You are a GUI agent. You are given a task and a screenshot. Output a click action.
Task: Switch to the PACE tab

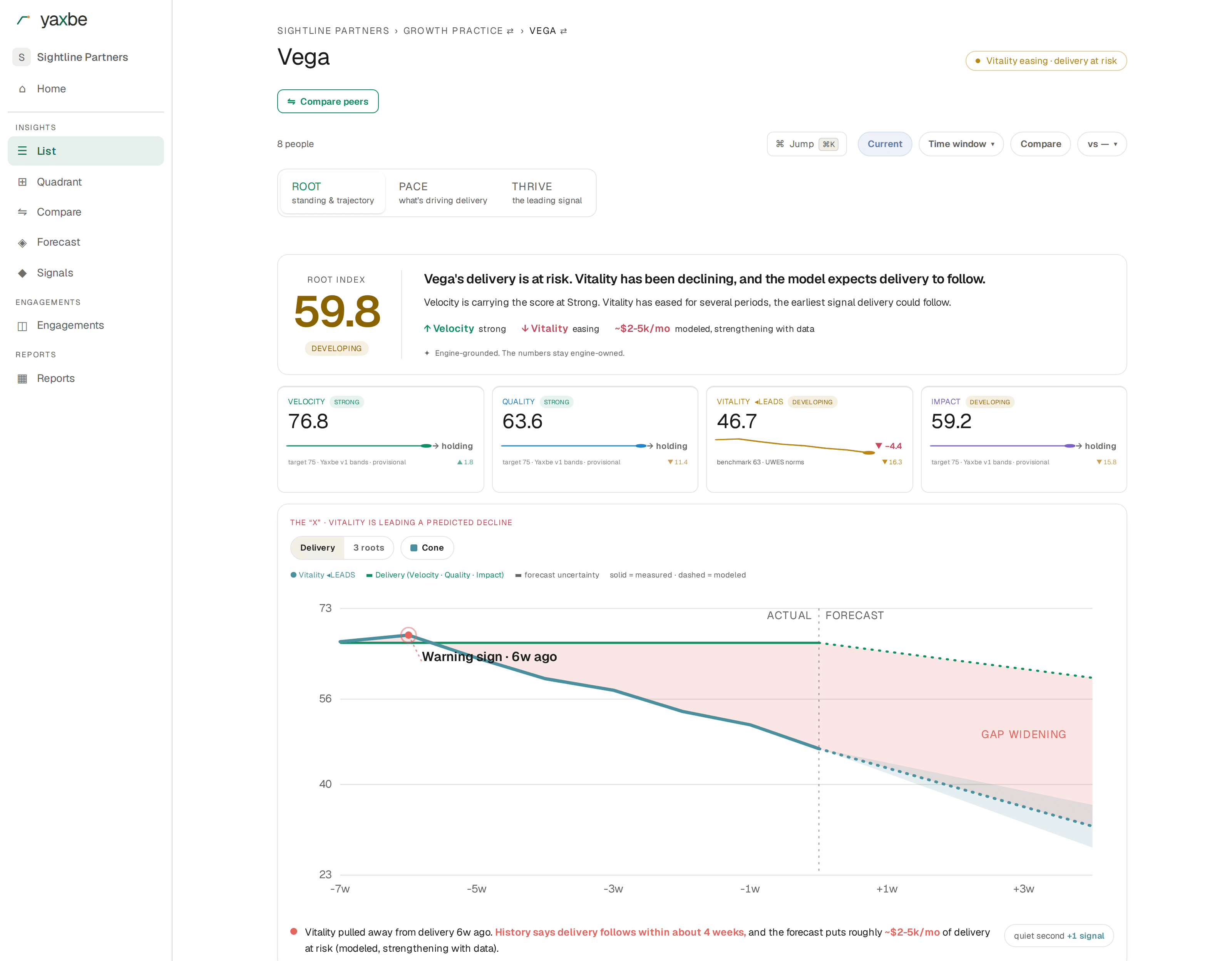(x=443, y=193)
